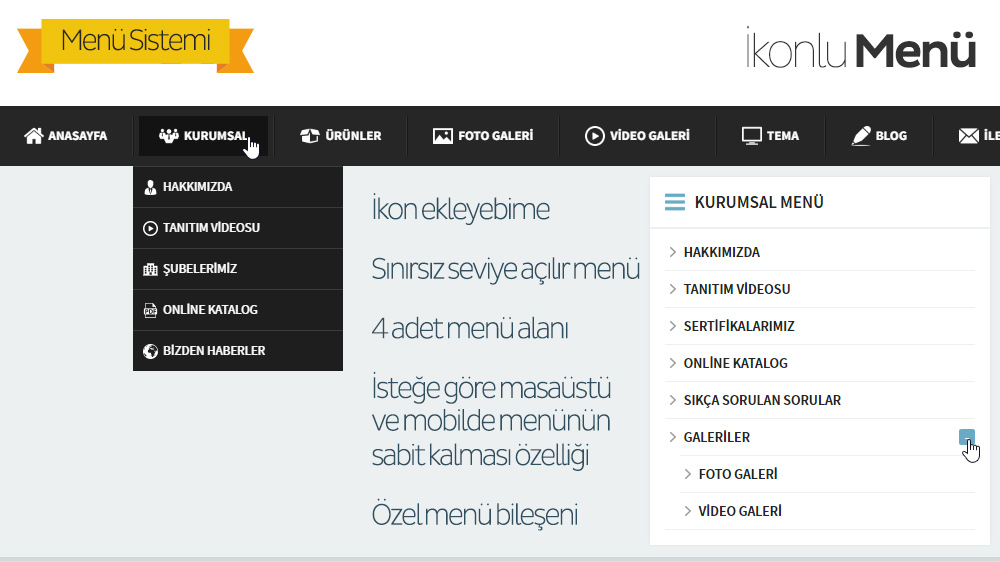The width and height of the screenshot is (1000, 562).
Task: Open Tanıtım Videosu link in the sidebar
Action: point(737,289)
